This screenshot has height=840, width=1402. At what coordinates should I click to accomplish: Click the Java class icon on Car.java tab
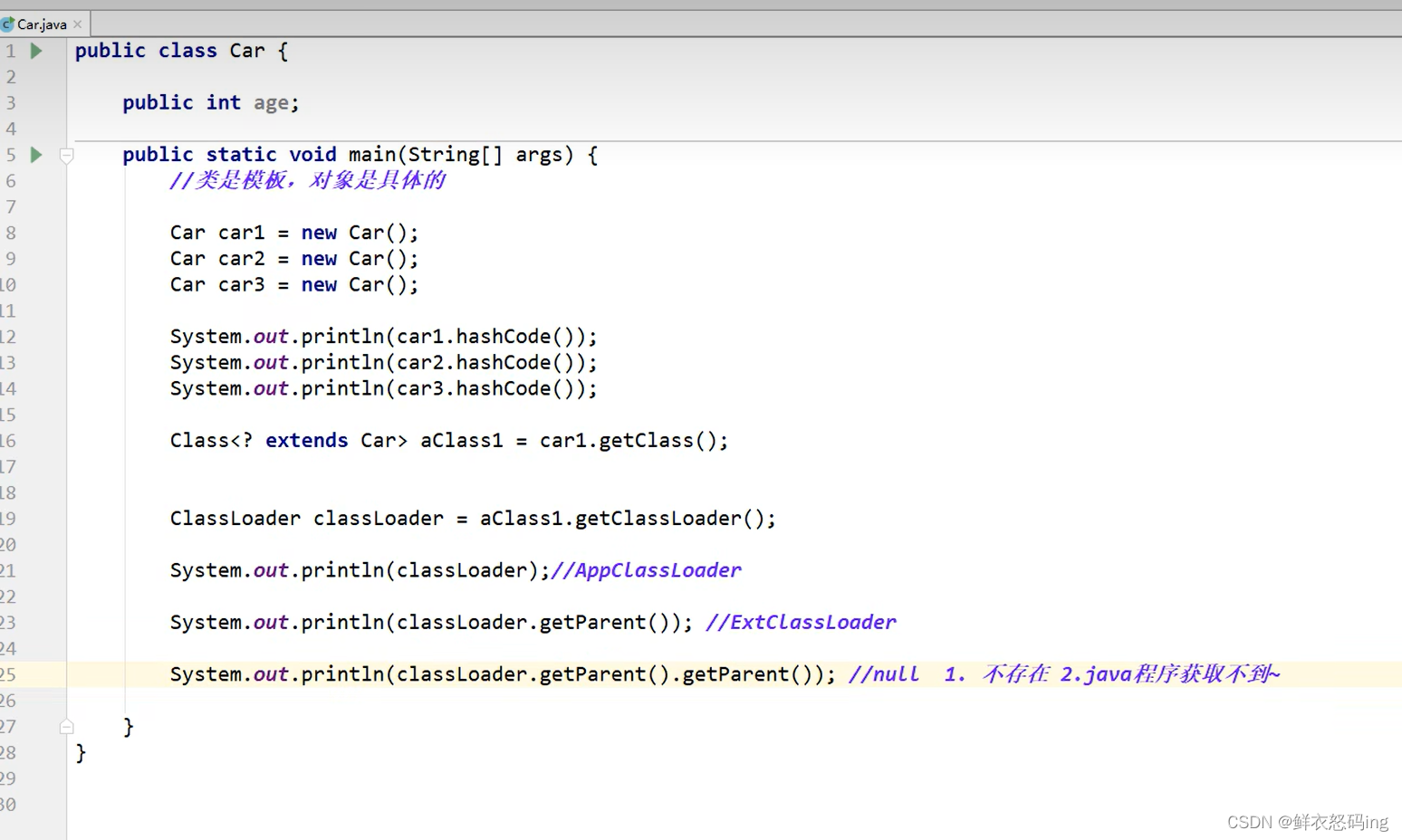8,24
